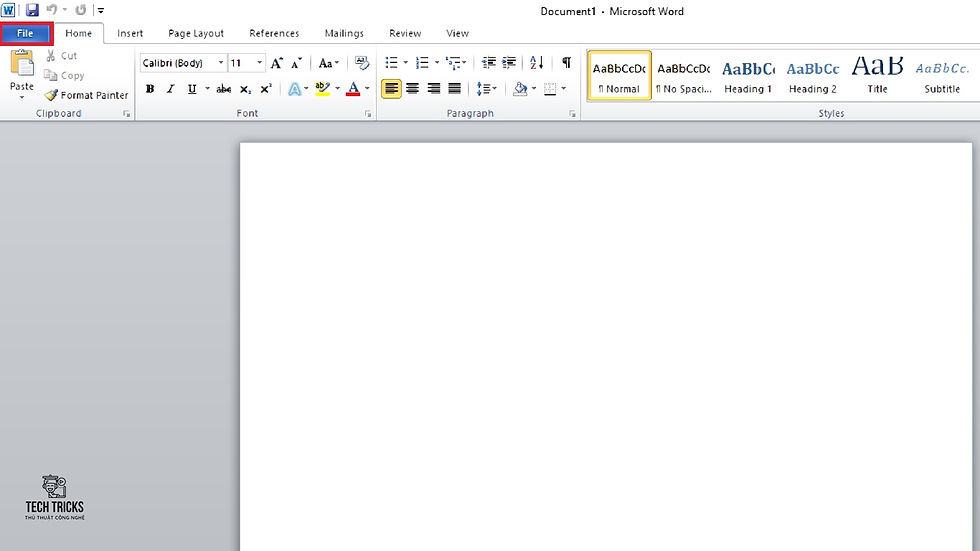Viewport: 980px width, 551px height.
Task: Open the Font dialog launcher
Action: pyautogui.click(x=368, y=114)
